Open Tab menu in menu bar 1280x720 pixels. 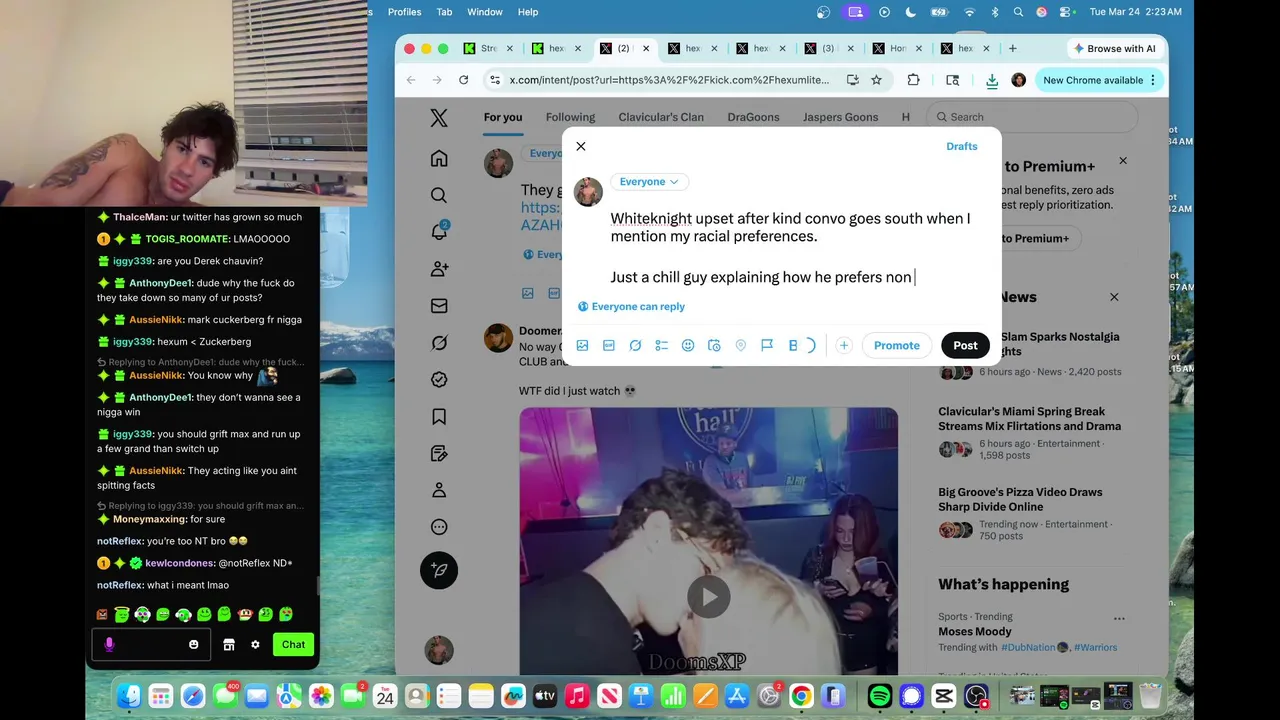pyautogui.click(x=445, y=12)
